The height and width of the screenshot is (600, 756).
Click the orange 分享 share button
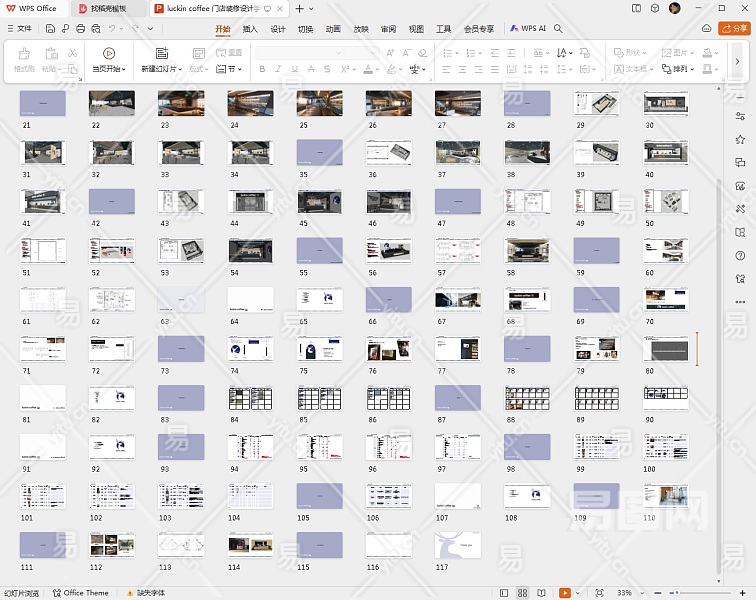(x=732, y=29)
